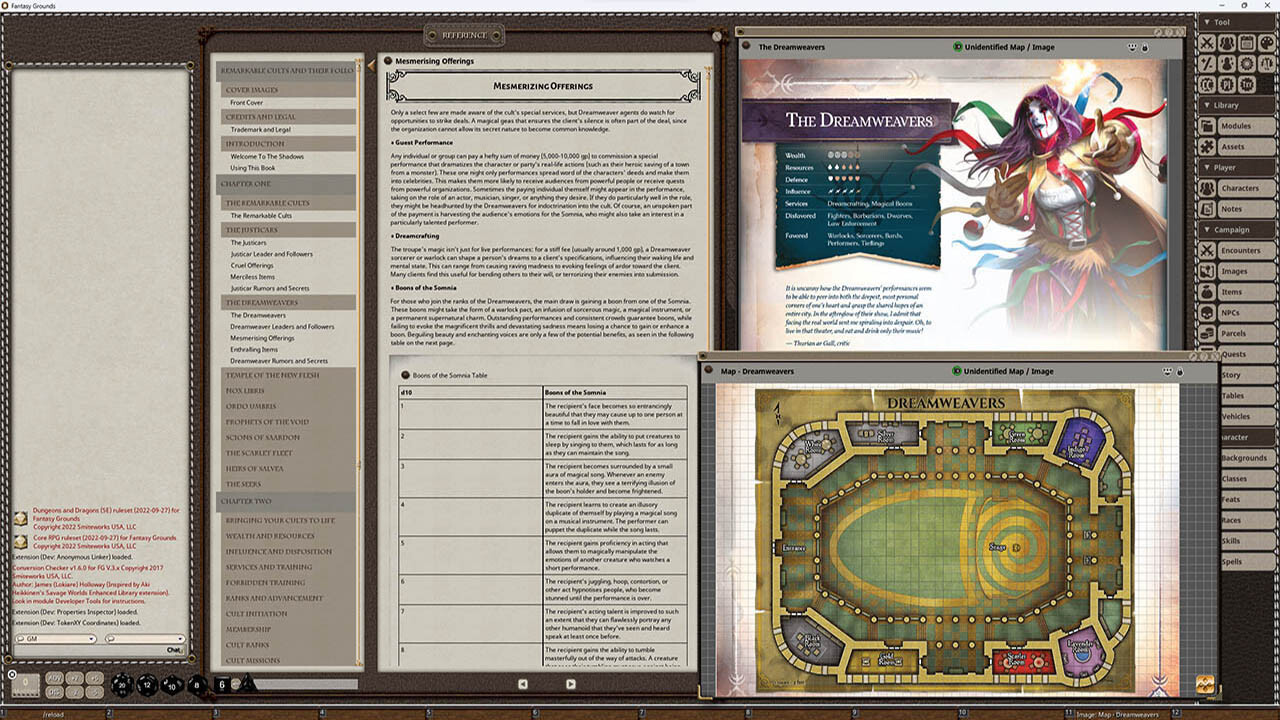This screenshot has width=1280, height=720.
Task: Click the forward navigation arrow below the reference
Action: tap(571, 682)
